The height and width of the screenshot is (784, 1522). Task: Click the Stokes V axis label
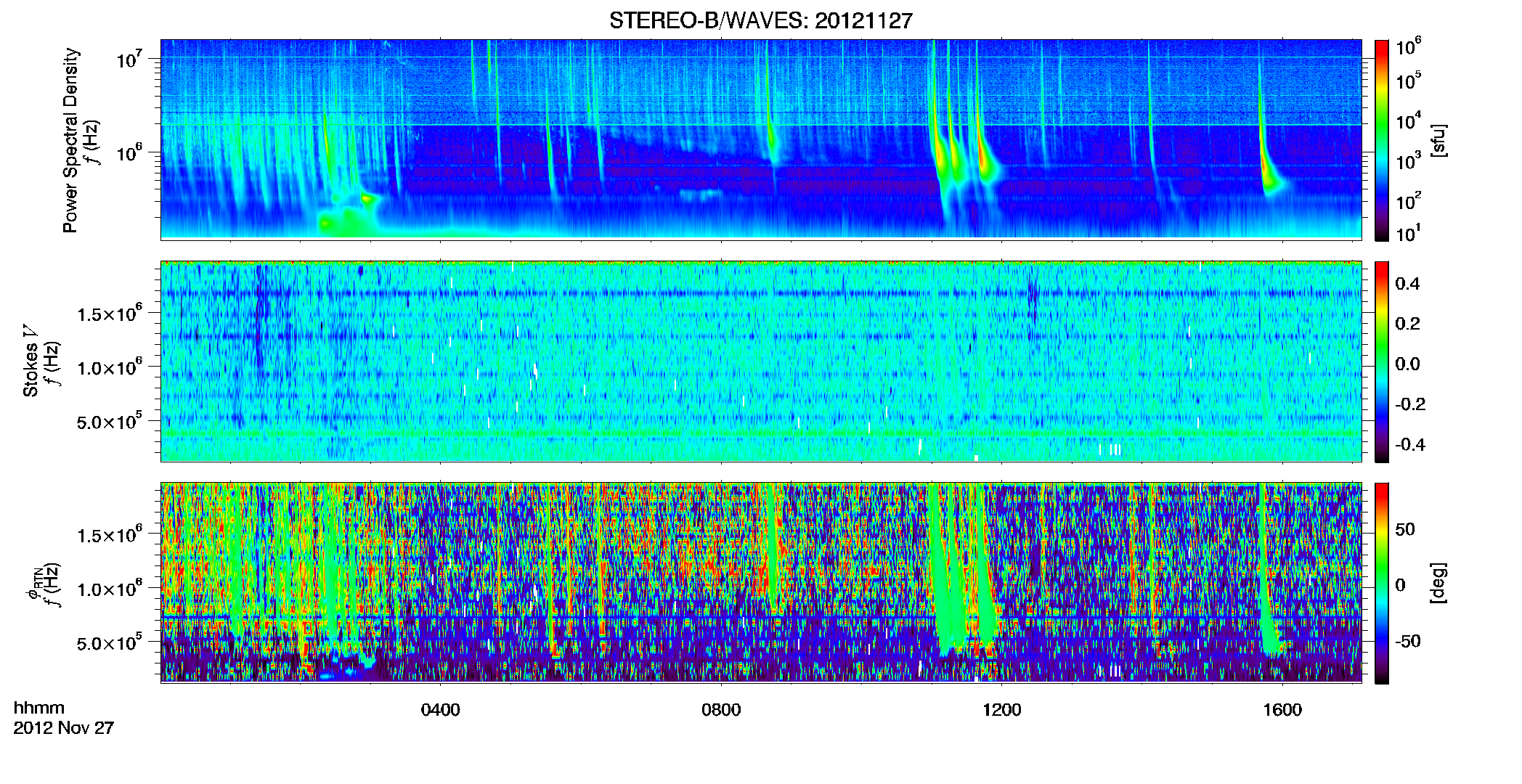click(31, 361)
